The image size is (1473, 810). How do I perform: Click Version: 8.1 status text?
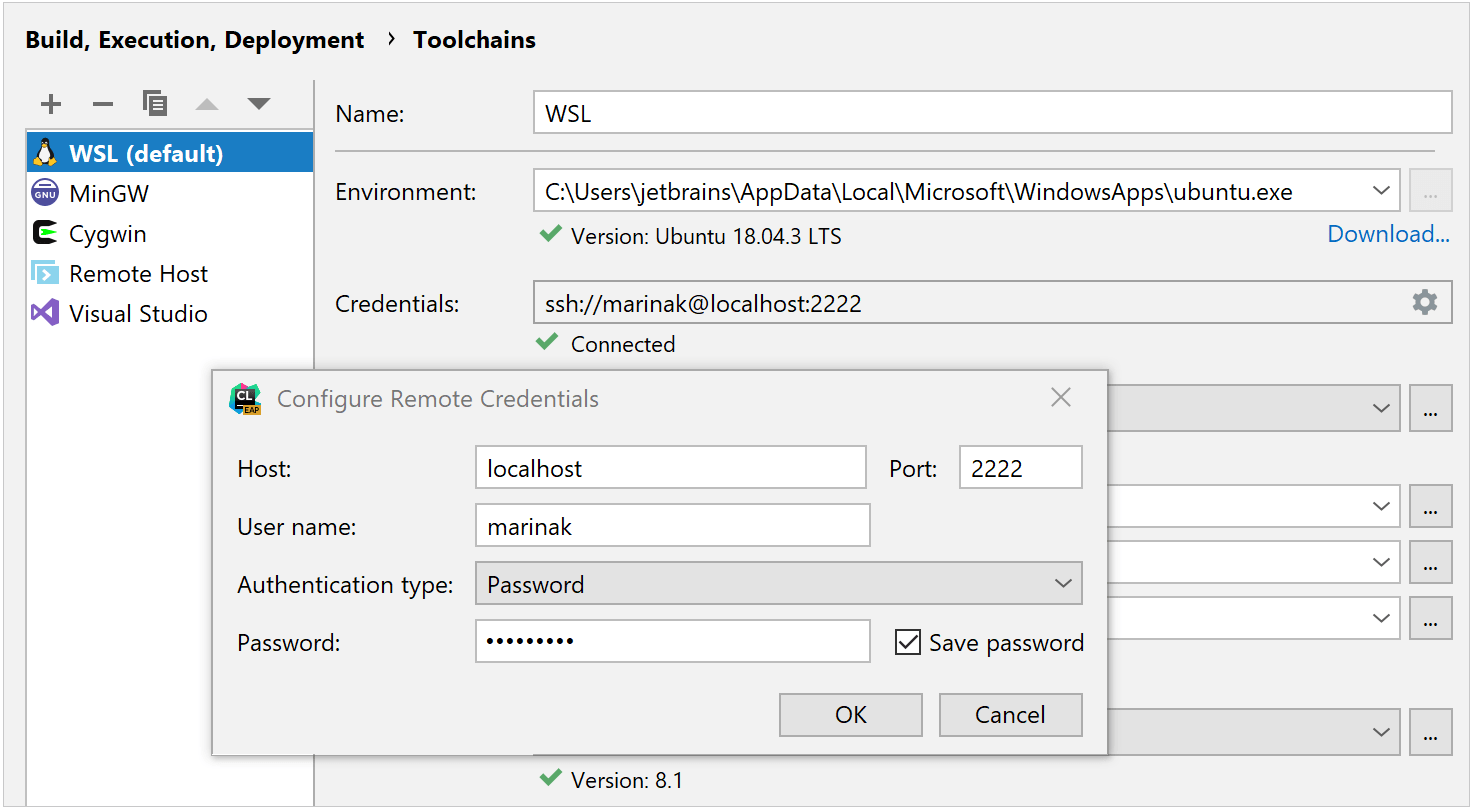click(627, 780)
